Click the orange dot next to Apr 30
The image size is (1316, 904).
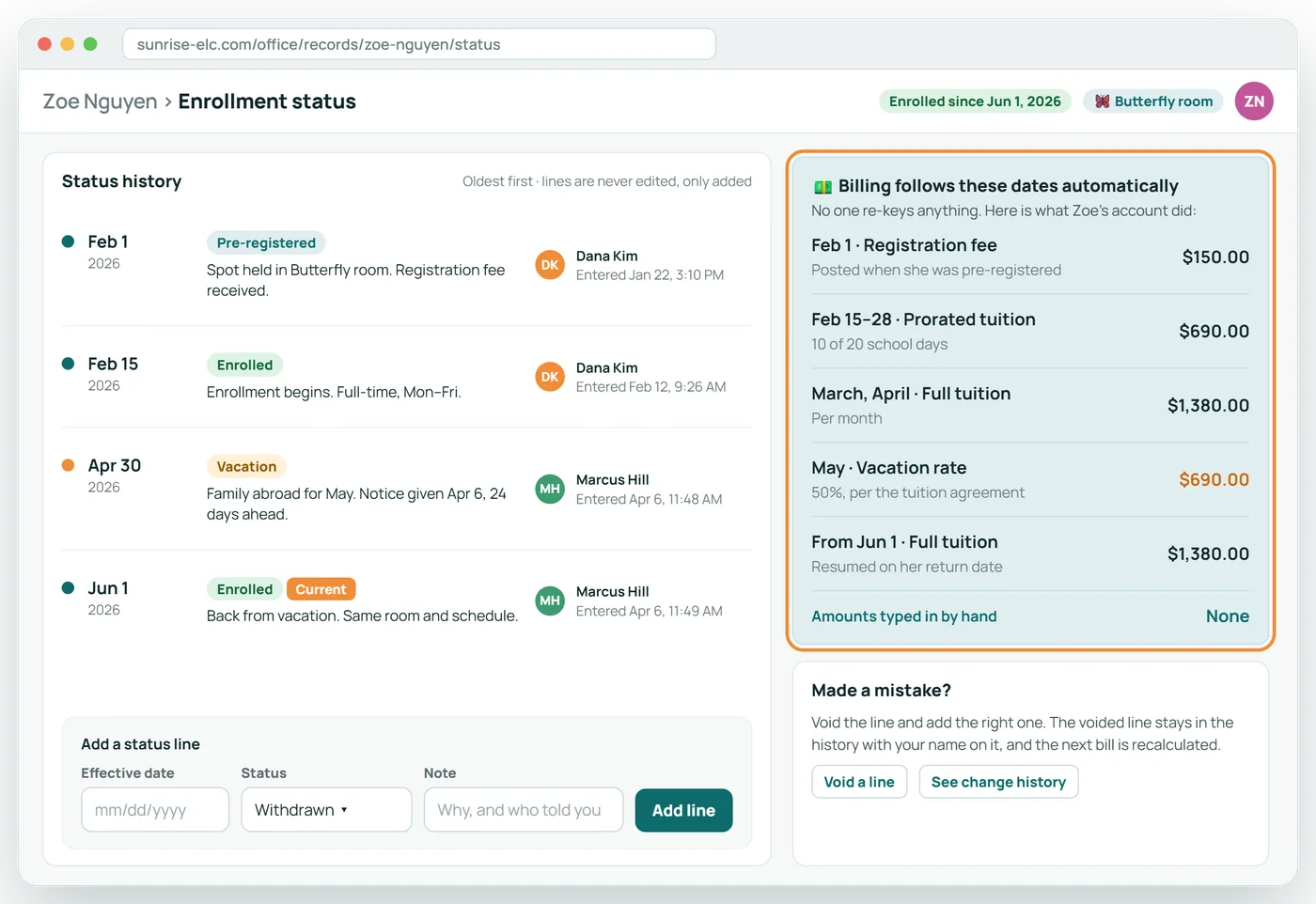68,465
